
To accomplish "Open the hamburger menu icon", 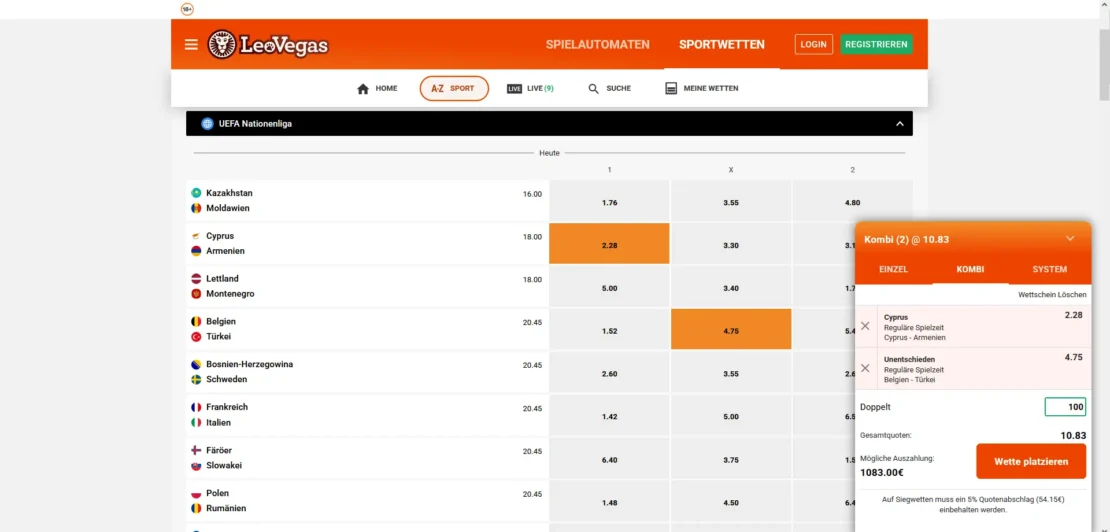I will coord(191,45).
